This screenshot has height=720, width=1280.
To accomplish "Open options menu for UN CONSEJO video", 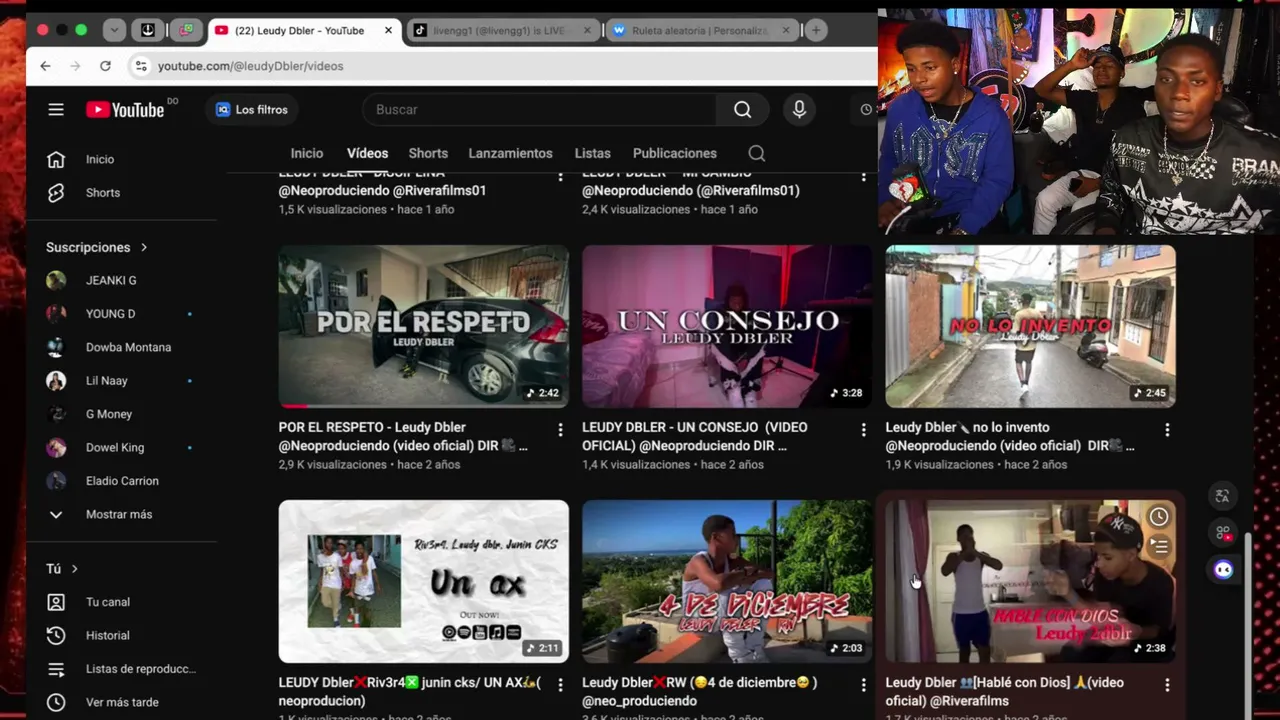I will [864, 430].
